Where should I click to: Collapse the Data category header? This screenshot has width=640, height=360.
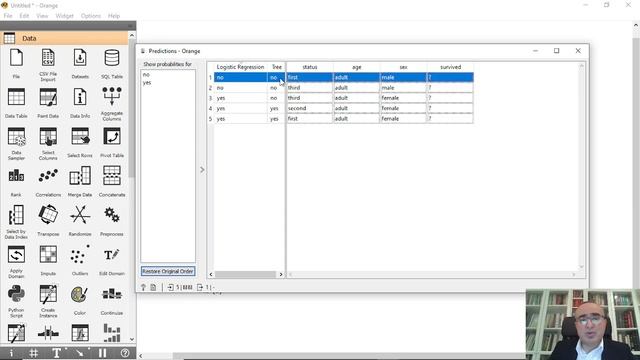click(x=64, y=38)
